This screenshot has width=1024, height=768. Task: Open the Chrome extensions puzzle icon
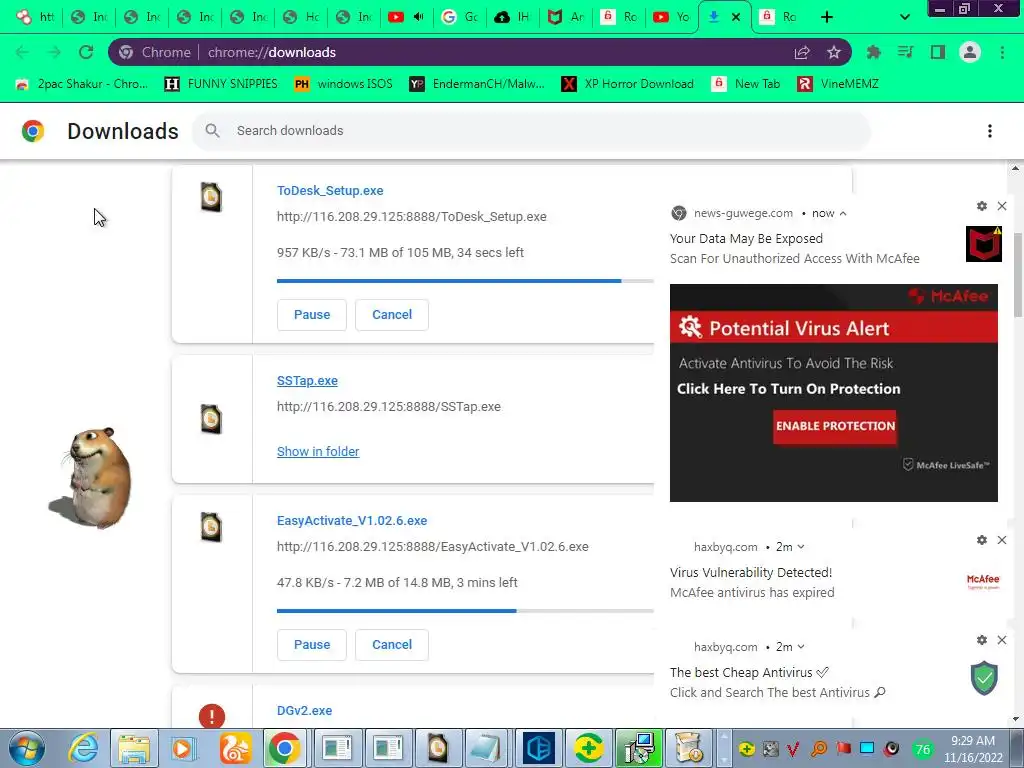[873, 52]
